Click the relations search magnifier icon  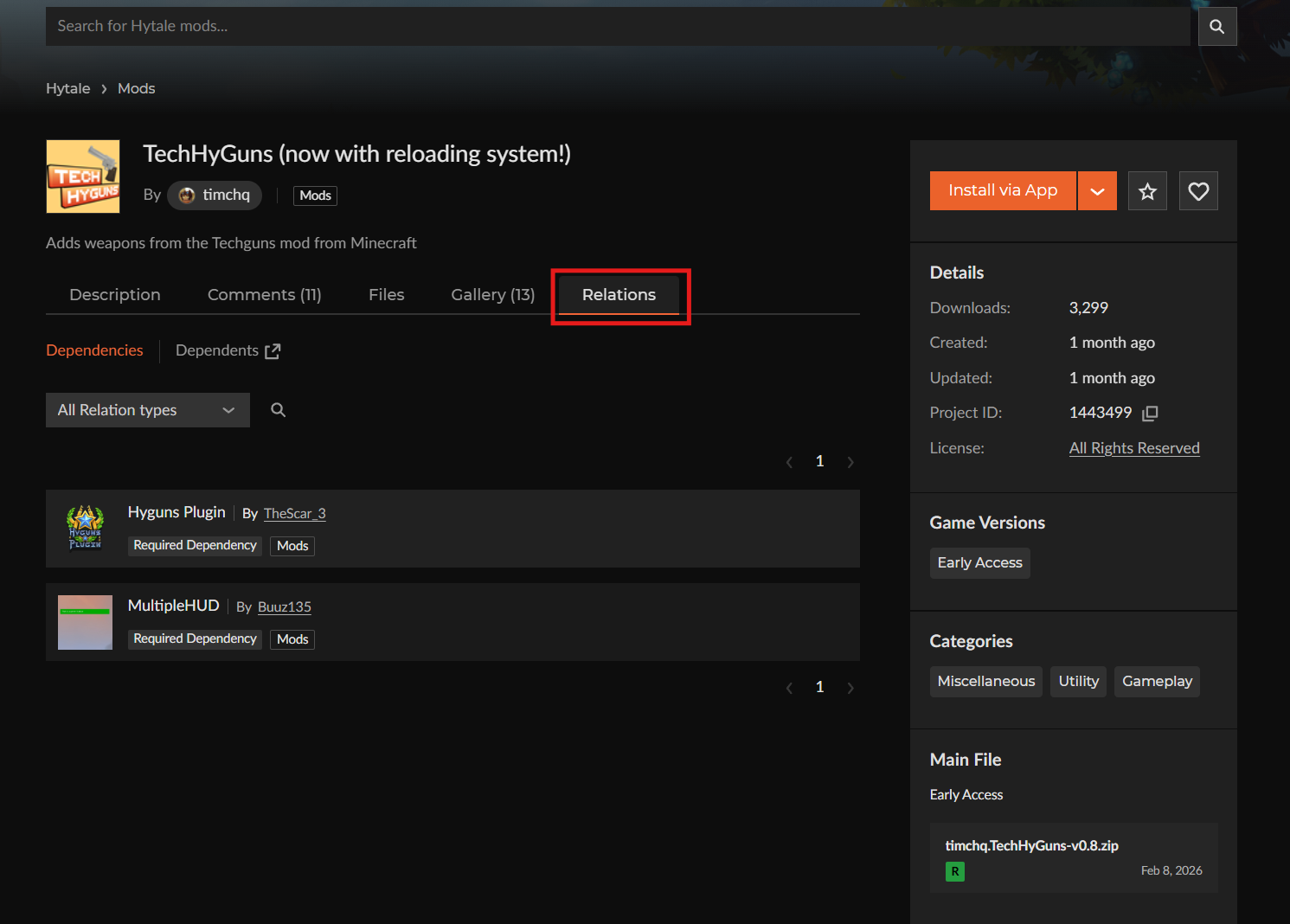pyautogui.click(x=278, y=410)
